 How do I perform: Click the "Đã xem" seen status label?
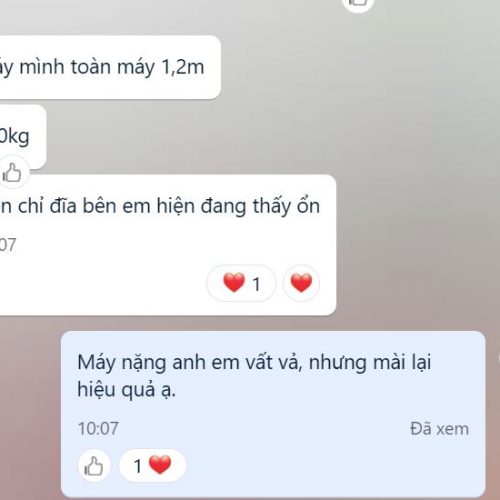tap(439, 429)
